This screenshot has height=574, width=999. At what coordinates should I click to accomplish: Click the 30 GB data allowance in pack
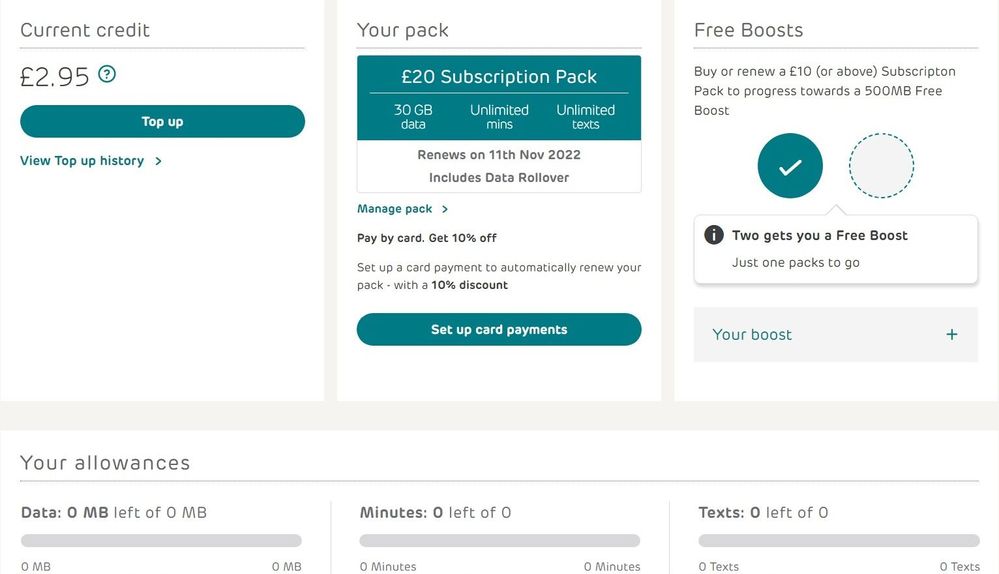click(x=413, y=117)
